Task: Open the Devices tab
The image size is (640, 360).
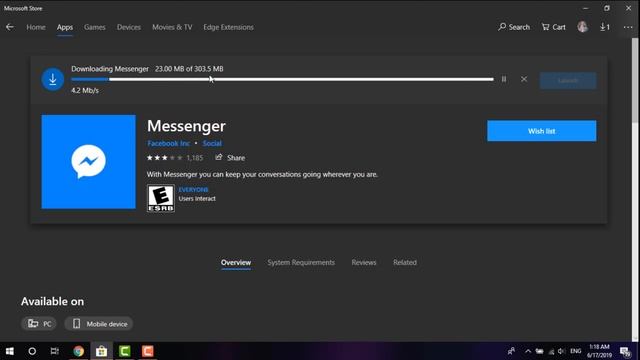Action: pos(129,27)
